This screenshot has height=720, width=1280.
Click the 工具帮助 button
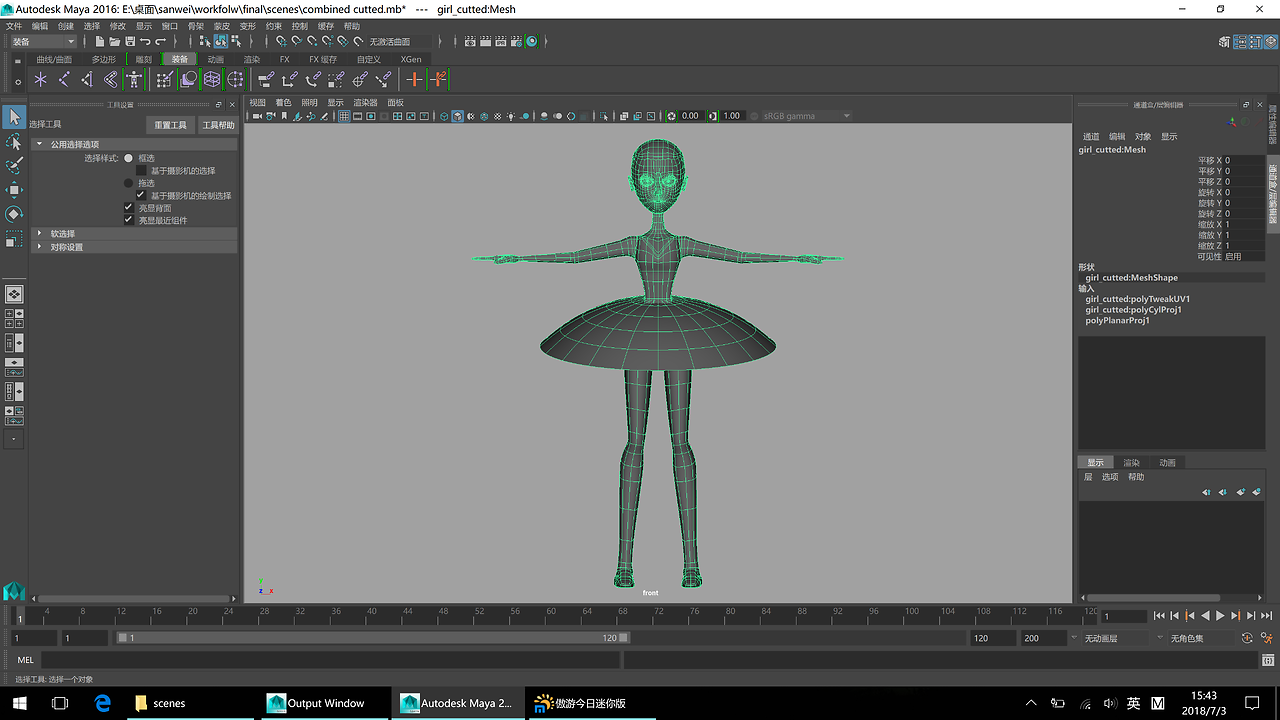[218, 126]
